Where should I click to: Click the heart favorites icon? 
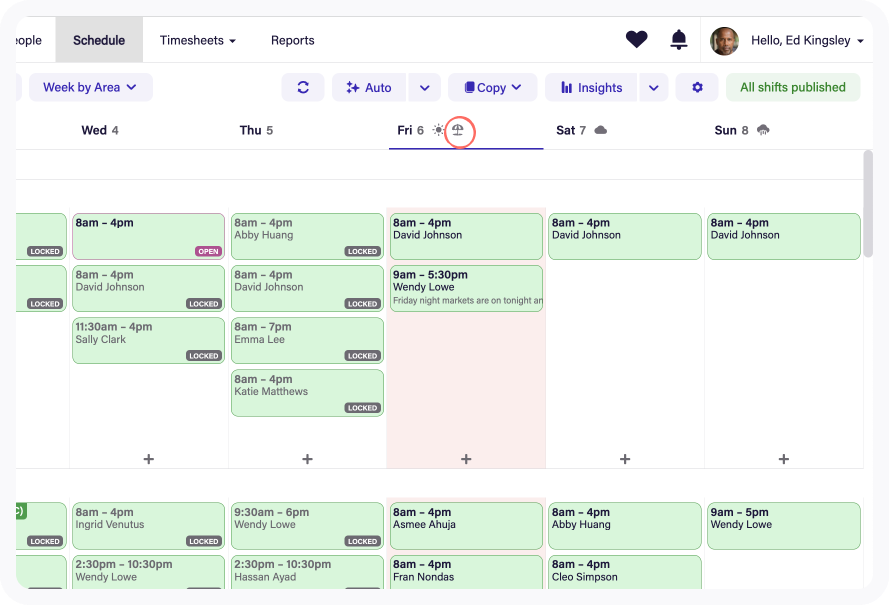tap(636, 40)
